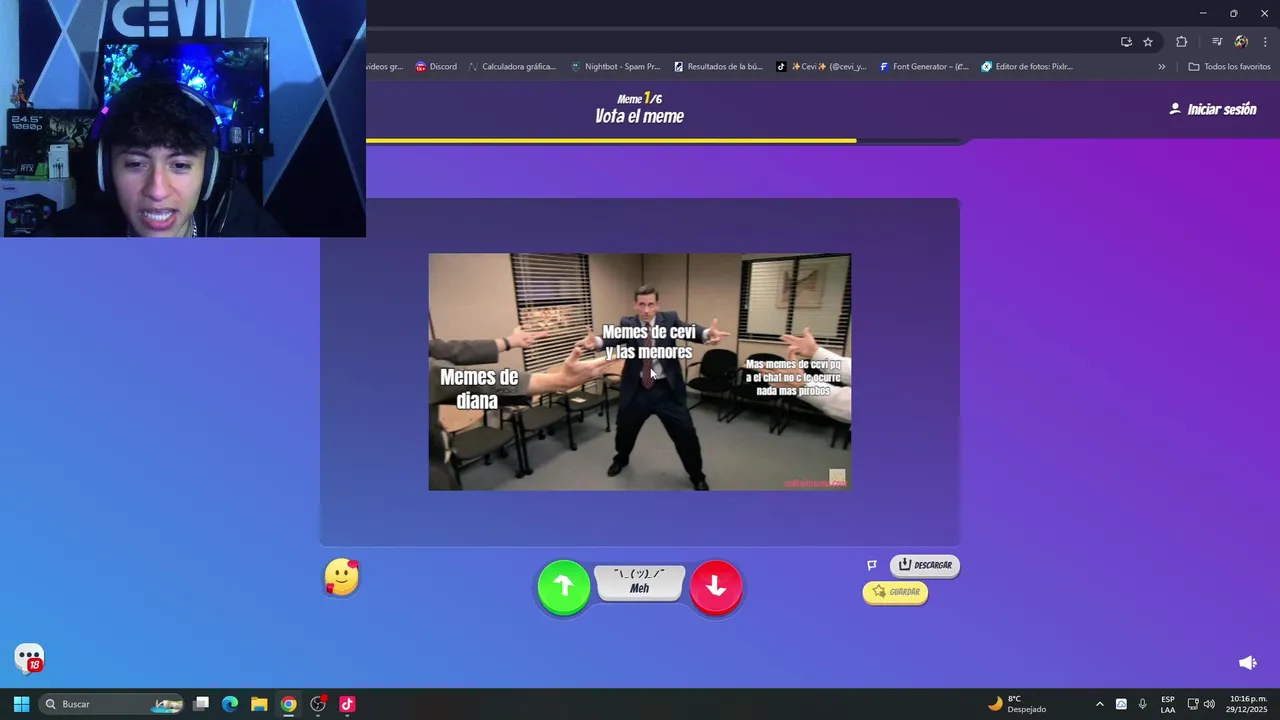Image resolution: width=1280 pixels, height=720 pixels.
Task: Click microphone tray icon
Action: click(x=1143, y=704)
